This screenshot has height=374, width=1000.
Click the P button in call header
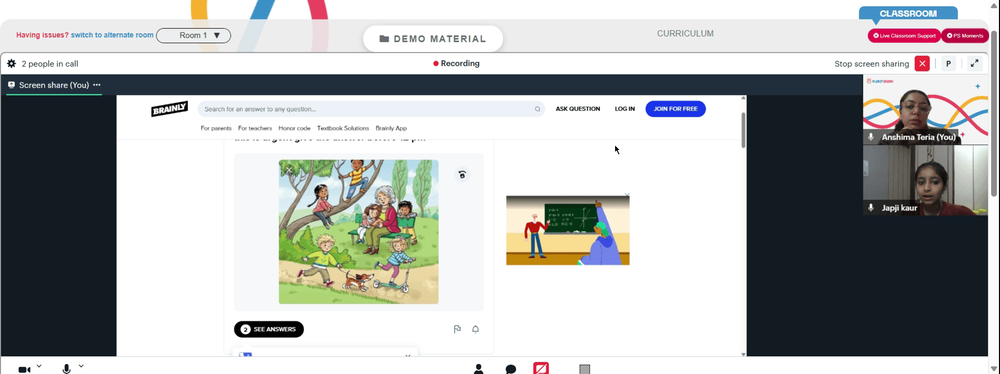(x=948, y=64)
